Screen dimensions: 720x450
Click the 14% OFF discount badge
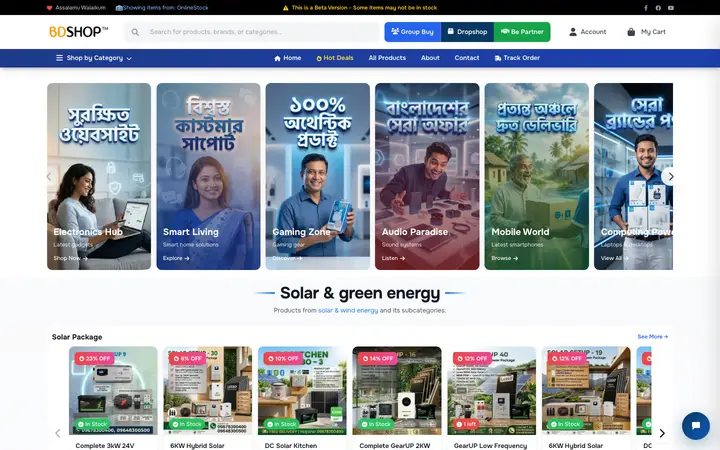point(378,358)
